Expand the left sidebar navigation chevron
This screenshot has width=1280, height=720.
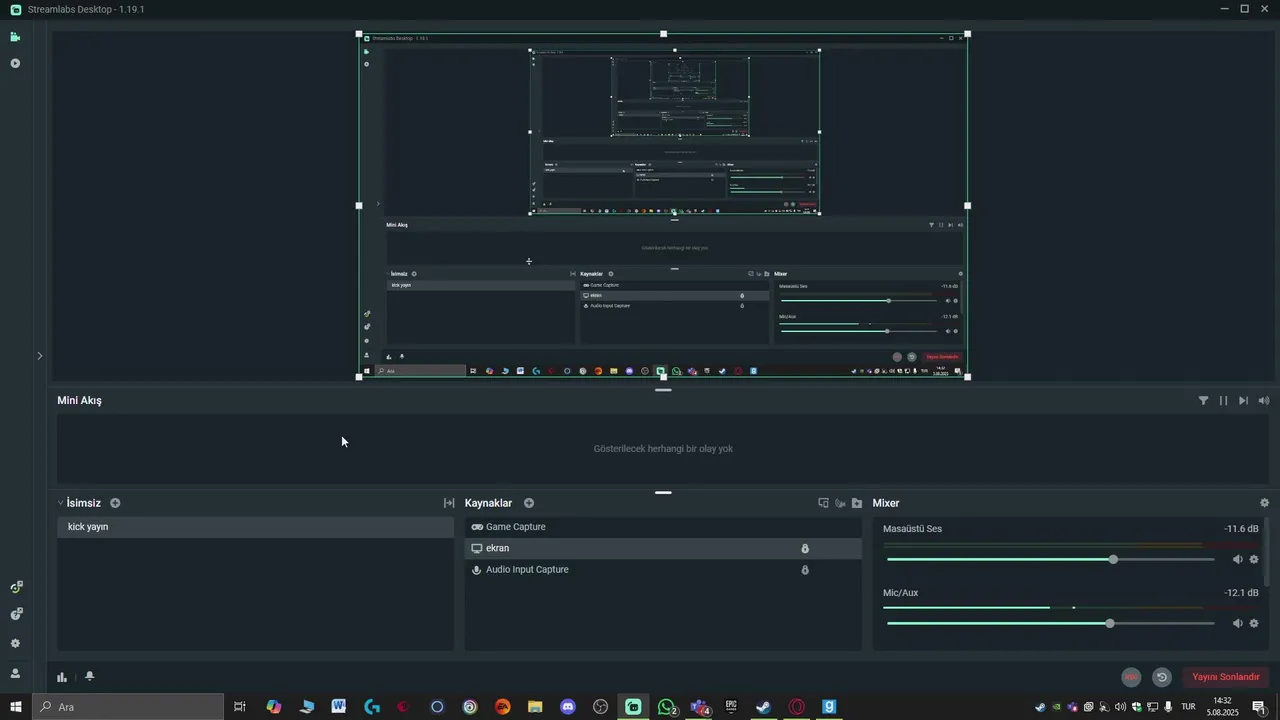(40, 355)
